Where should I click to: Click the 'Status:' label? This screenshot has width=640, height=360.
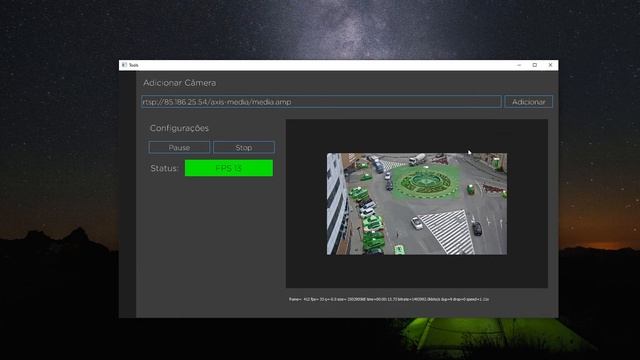click(x=164, y=168)
